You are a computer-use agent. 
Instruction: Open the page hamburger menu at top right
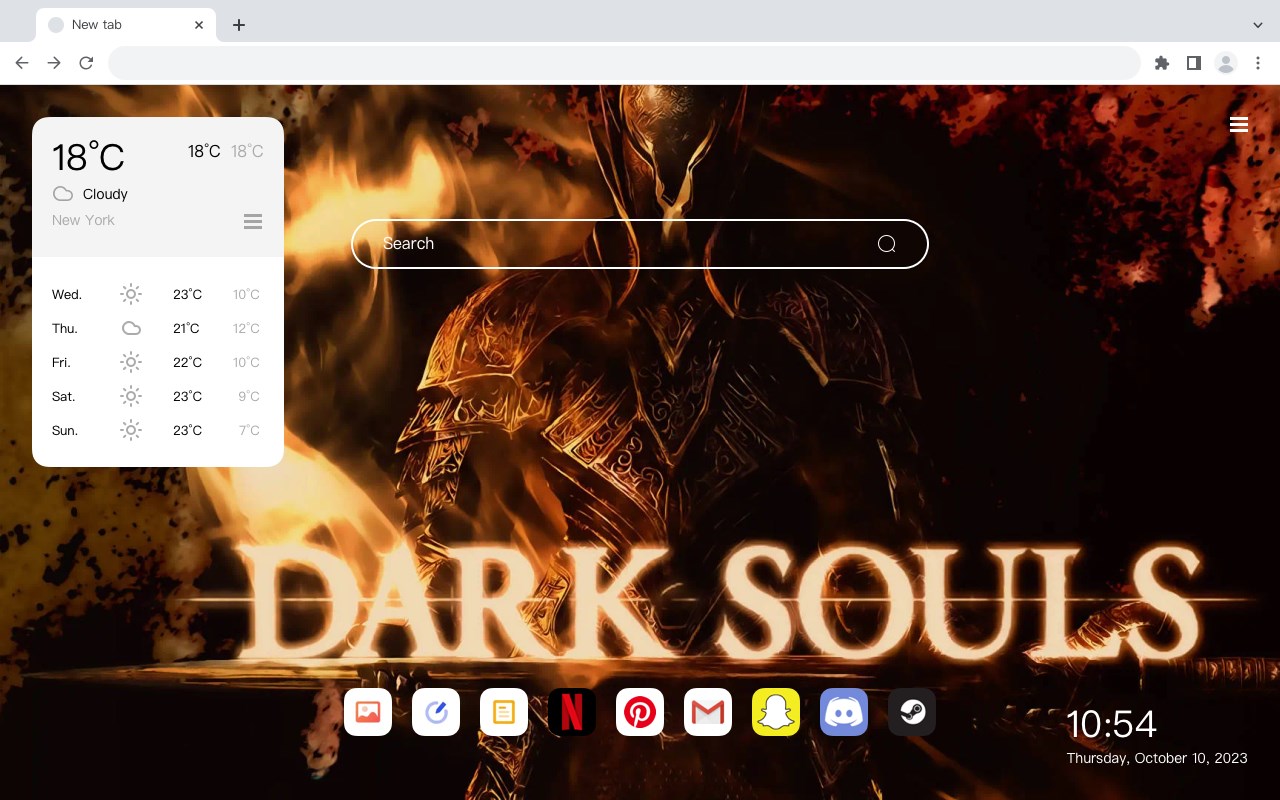[x=1239, y=124]
